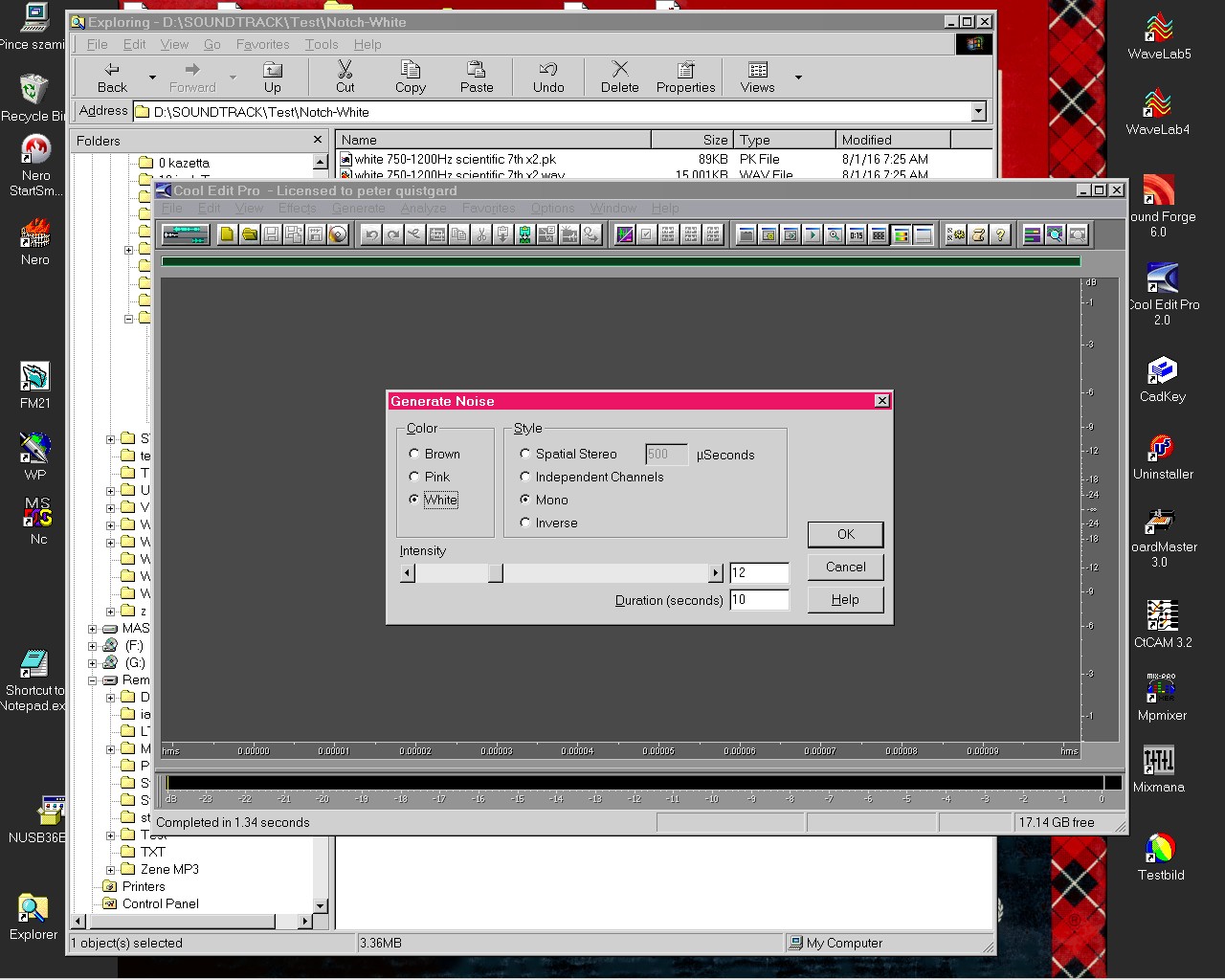
Task: Click Help in Generate Noise dialog
Action: [846, 599]
